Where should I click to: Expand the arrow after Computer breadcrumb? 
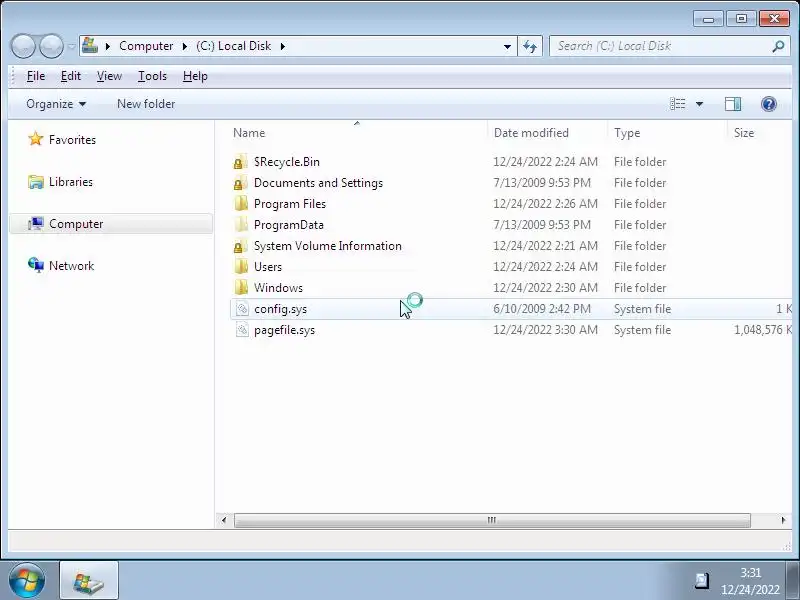coord(185,46)
